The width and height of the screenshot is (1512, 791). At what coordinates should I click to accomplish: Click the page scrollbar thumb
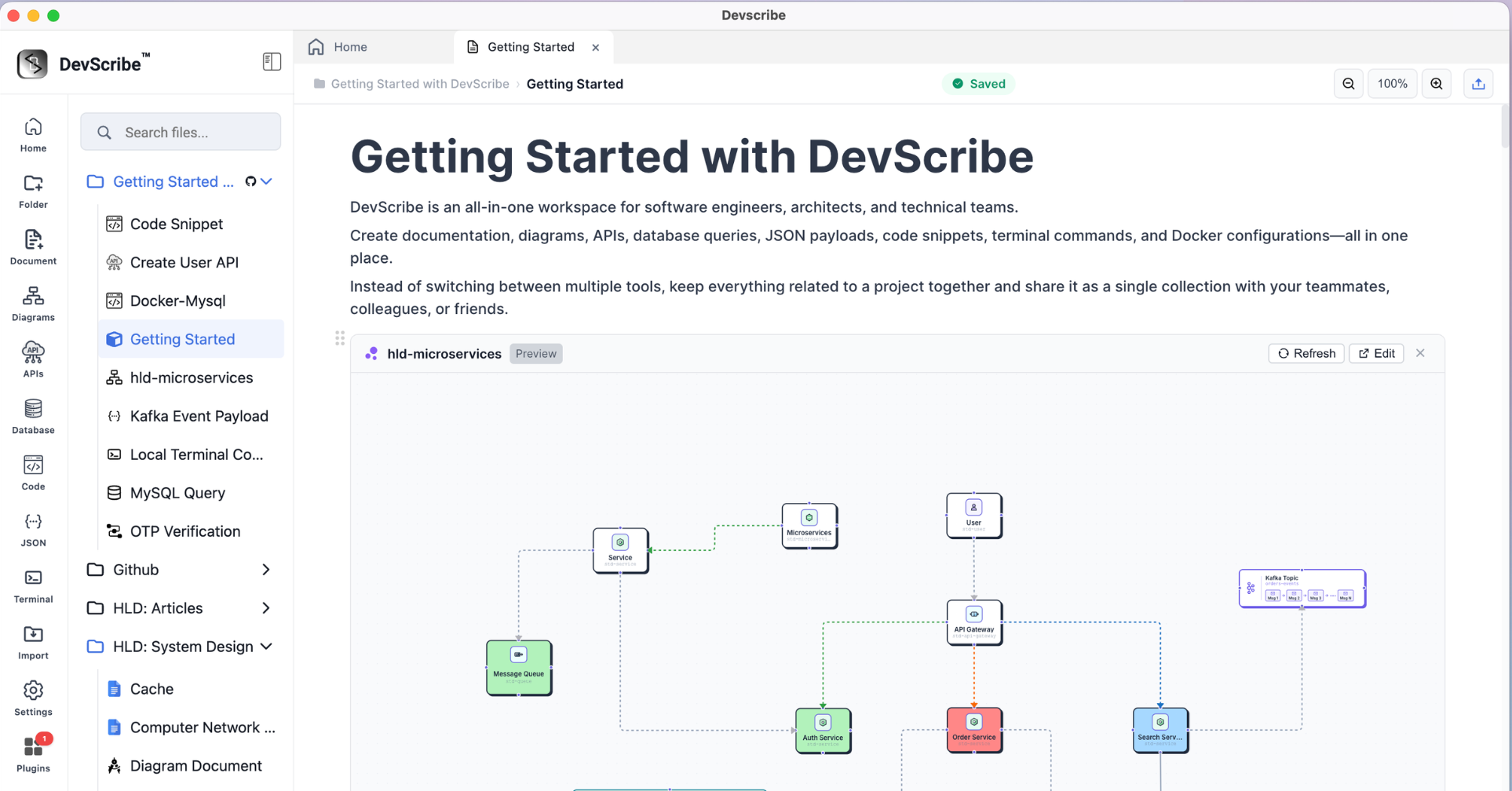1505,126
